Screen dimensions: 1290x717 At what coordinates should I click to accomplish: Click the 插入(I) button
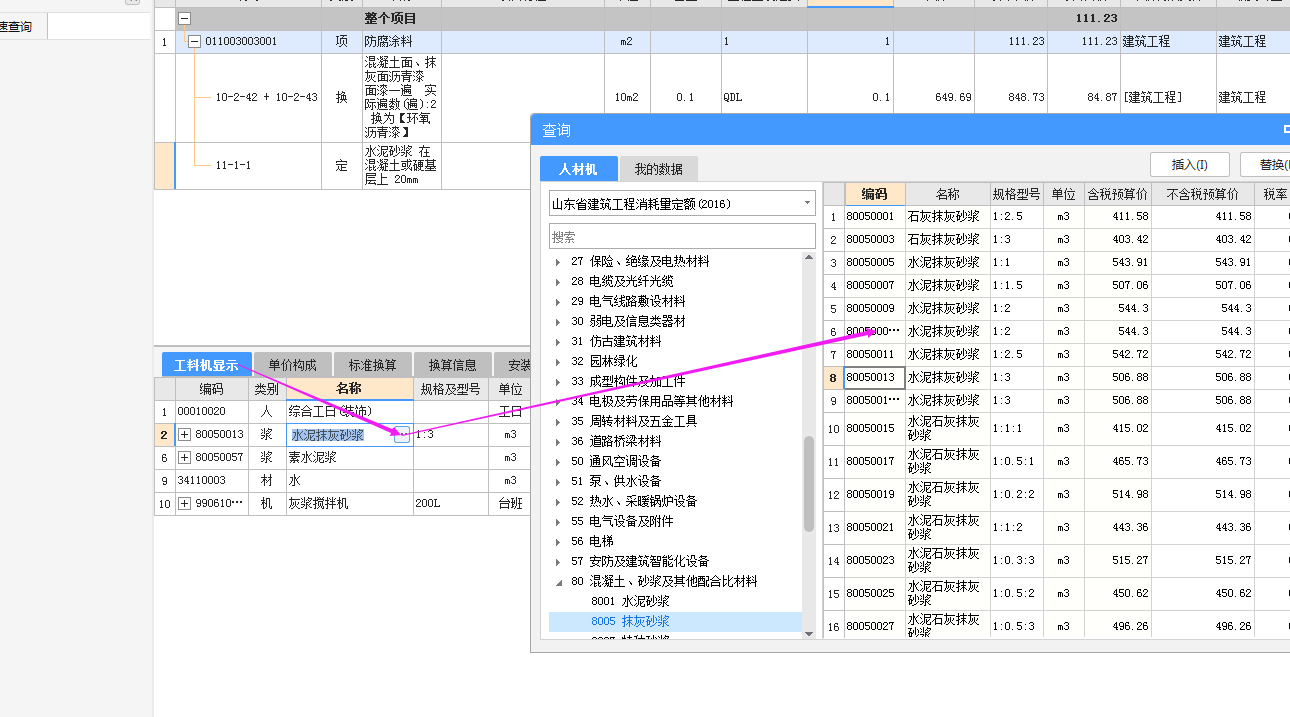coord(1189,165)
